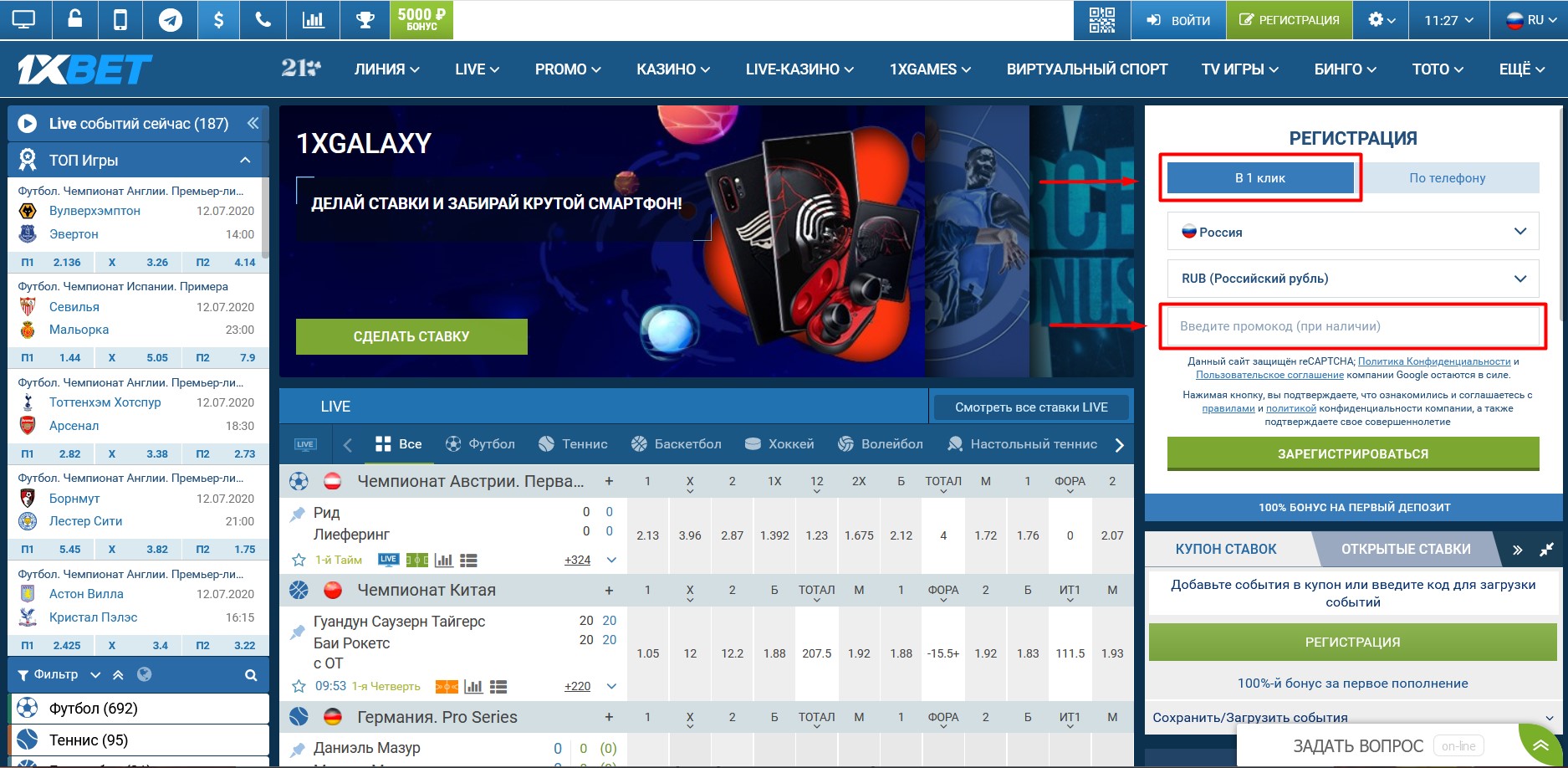1568x768 pixels.
Task: Select the В 1 клик registration tab
Action: (1260, 177)
